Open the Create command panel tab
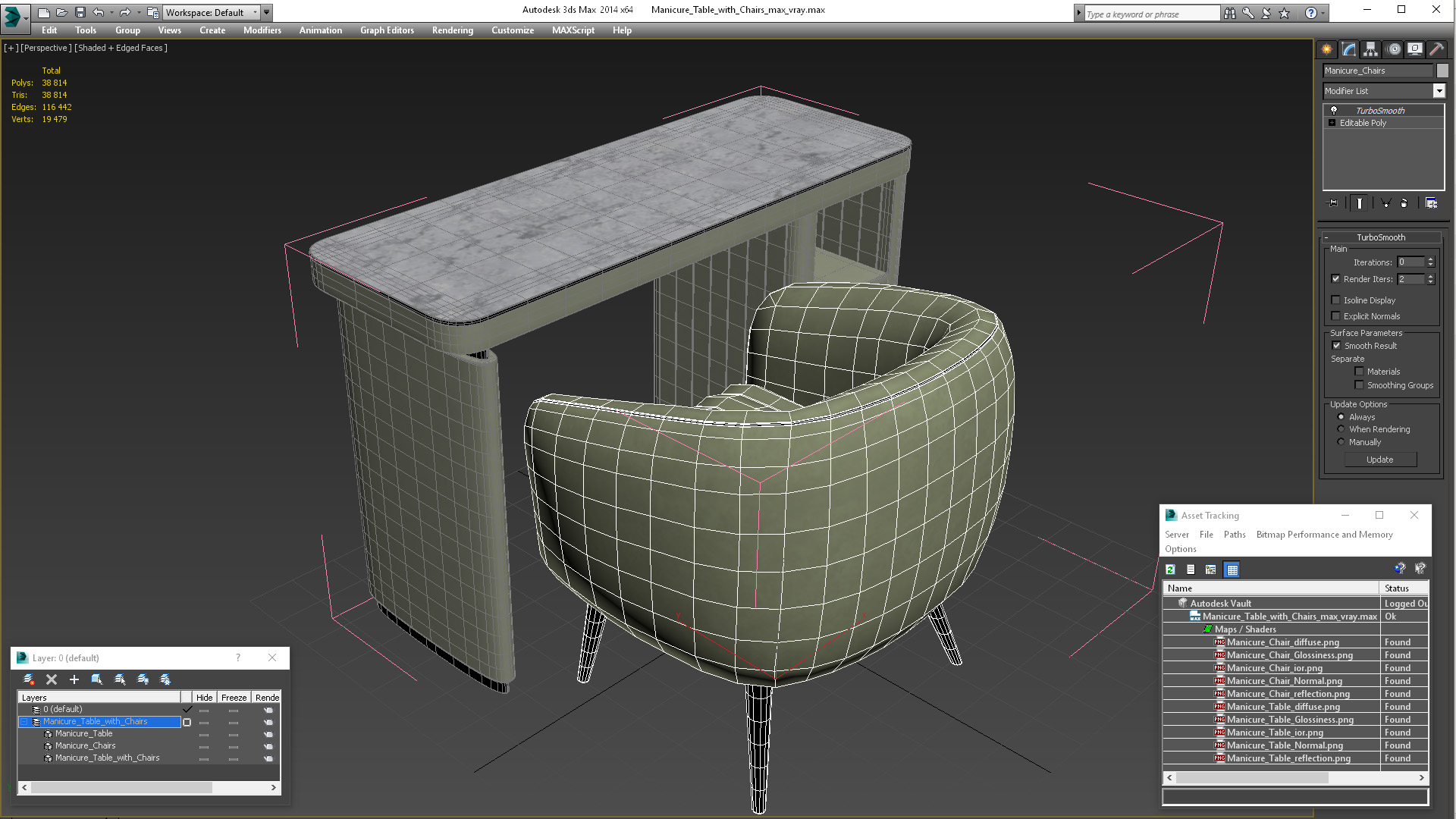The image size is (1456, 819). click(1326, 49)
